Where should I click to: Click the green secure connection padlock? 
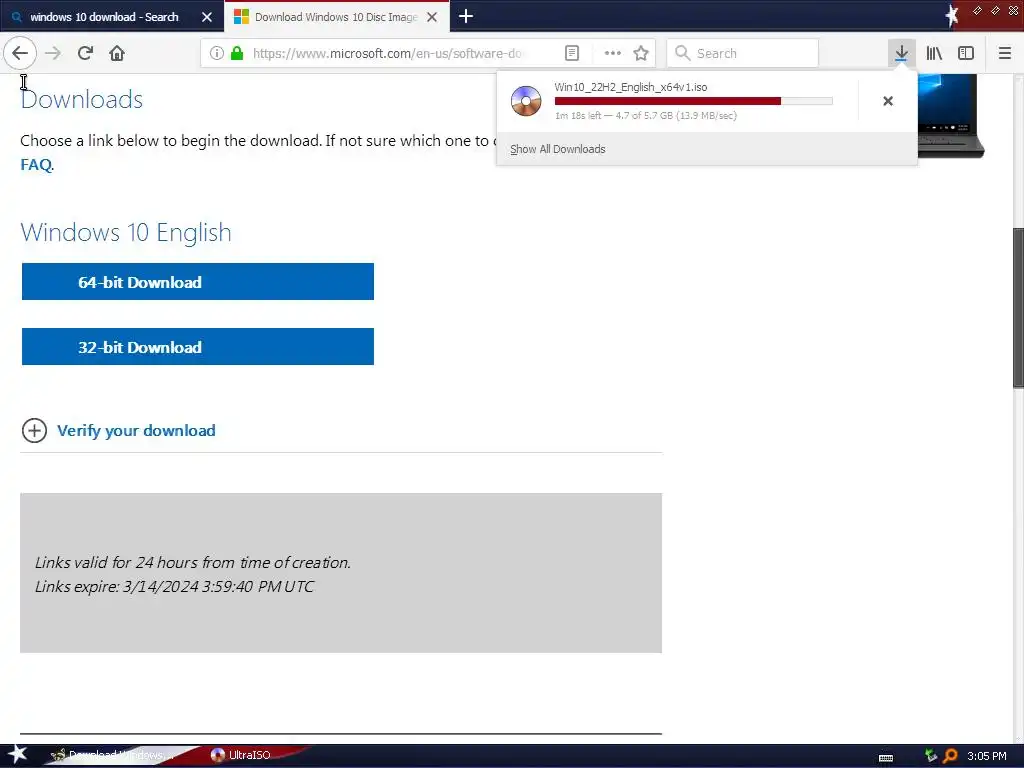[x=237, y=53]
